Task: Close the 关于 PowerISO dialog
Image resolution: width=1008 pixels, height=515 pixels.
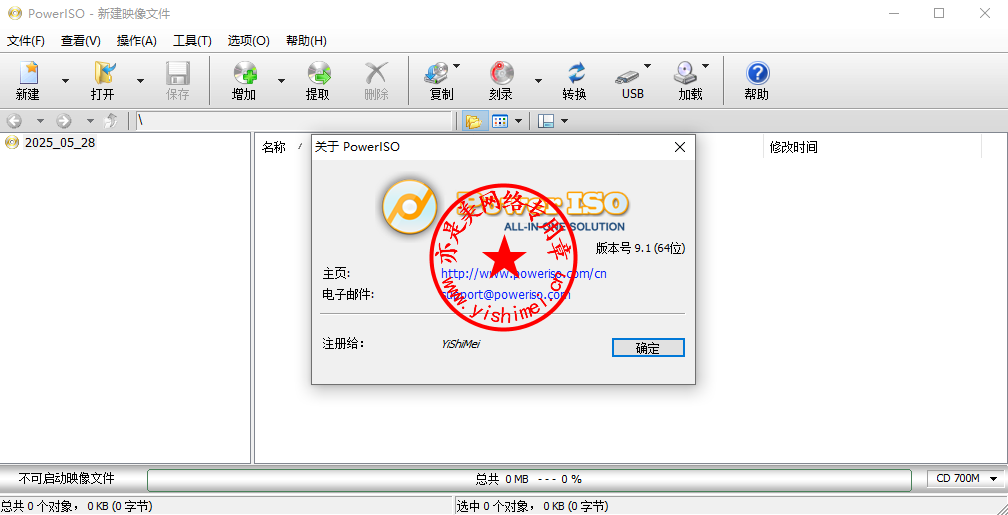Action: [x=680, y=147]
